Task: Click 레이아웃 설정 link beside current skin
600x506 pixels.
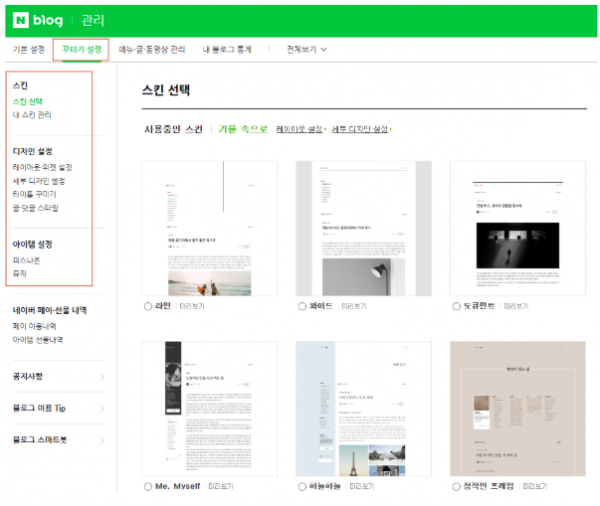Action: point(301,129)
